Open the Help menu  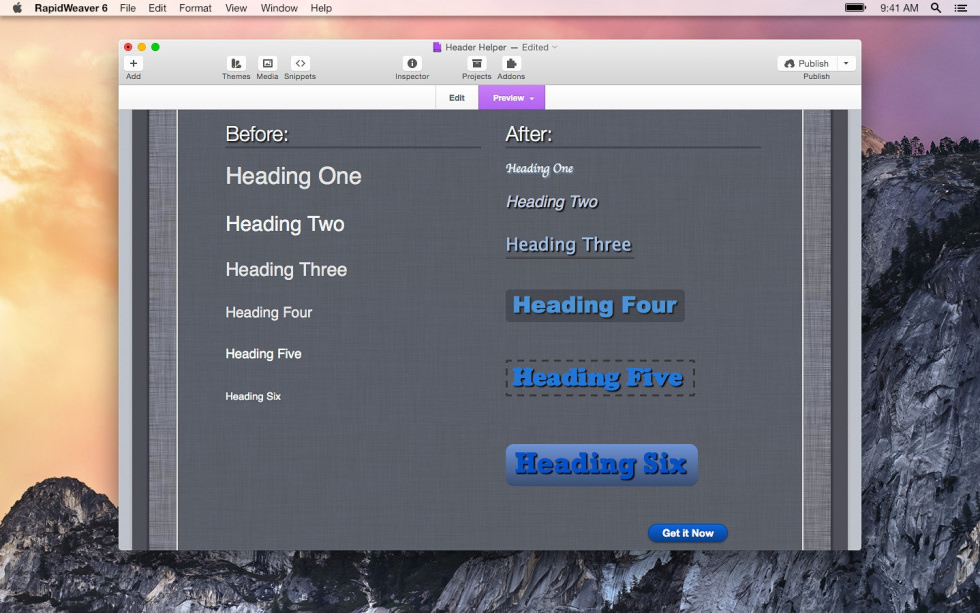pyautogui.click(x=321, y=8)
